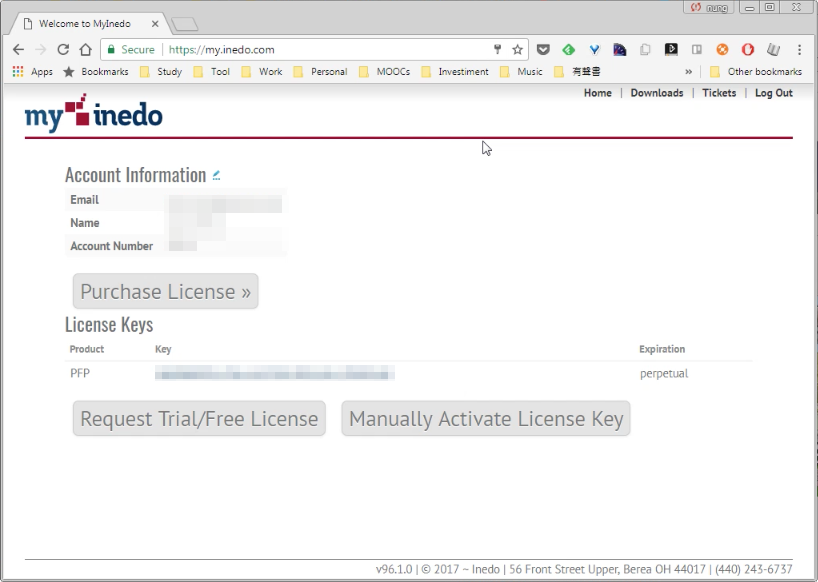Open a new browser tab
The height and width of the screenshot is (582, 818).
(184, 24)
